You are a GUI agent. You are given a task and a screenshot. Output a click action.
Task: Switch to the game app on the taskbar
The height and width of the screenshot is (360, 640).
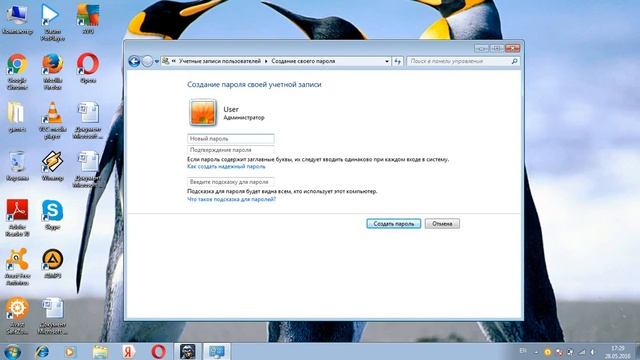click(188, 351)
